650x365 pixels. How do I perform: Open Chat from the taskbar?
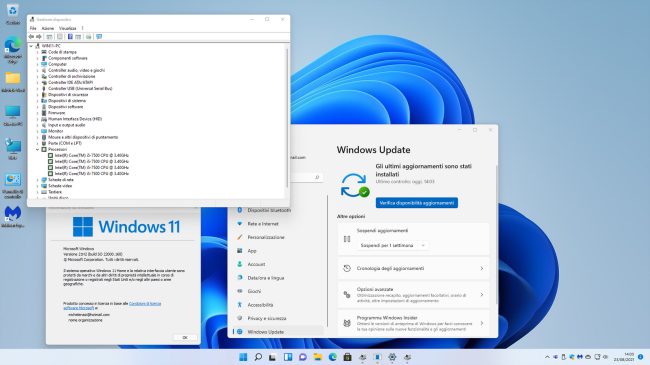tap(303, 357)
